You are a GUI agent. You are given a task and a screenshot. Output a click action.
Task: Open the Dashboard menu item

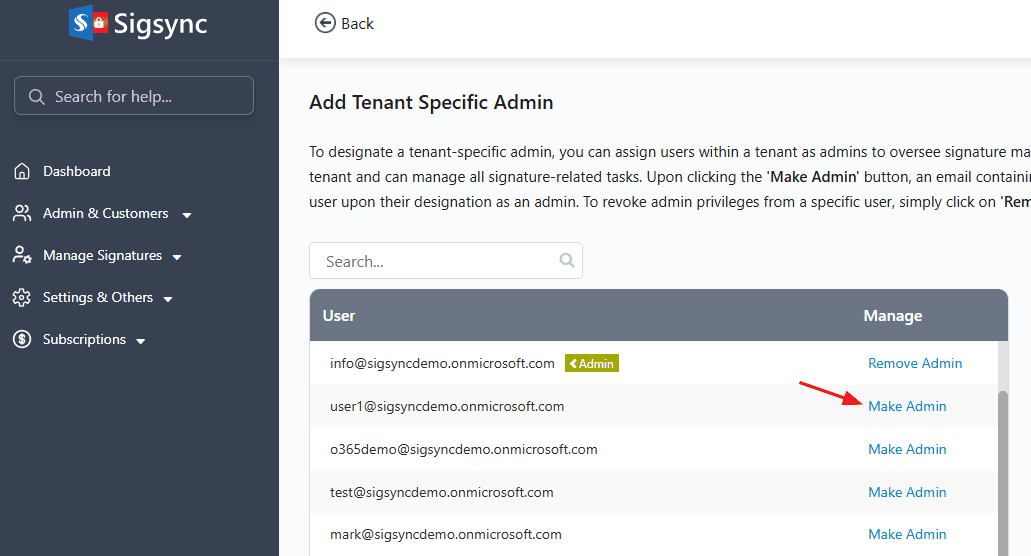(77, 171)
